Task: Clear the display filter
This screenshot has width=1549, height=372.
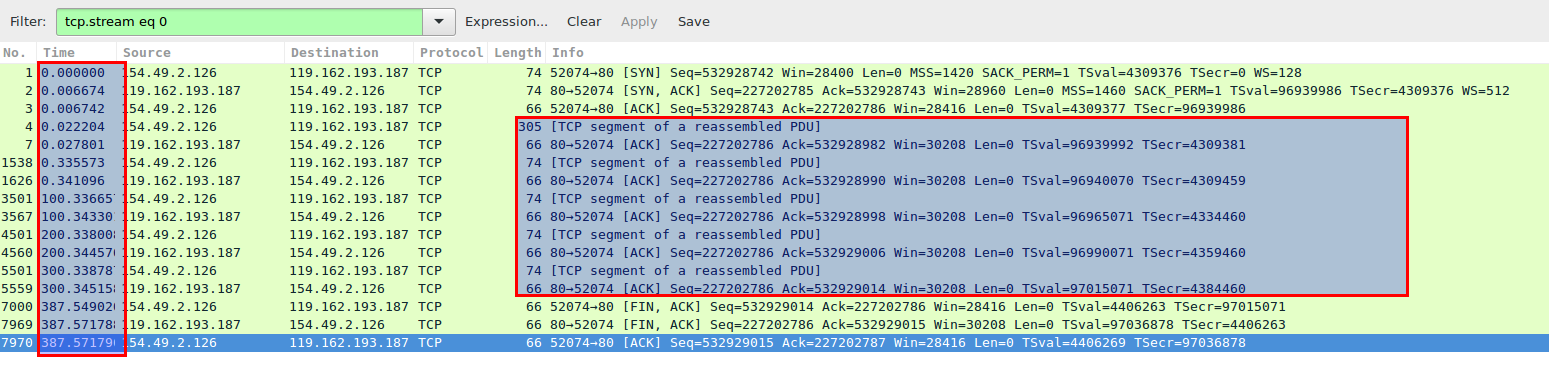Action: pos(584,21)
